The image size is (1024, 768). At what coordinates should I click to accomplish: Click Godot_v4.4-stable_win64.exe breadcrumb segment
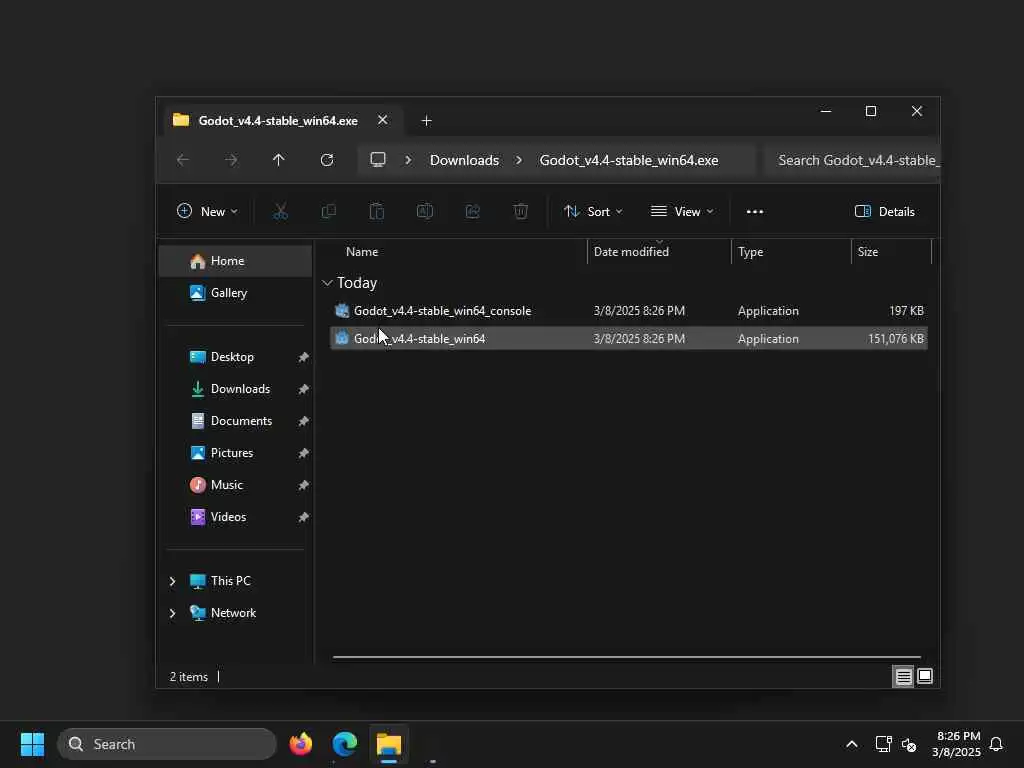[629, 160]
